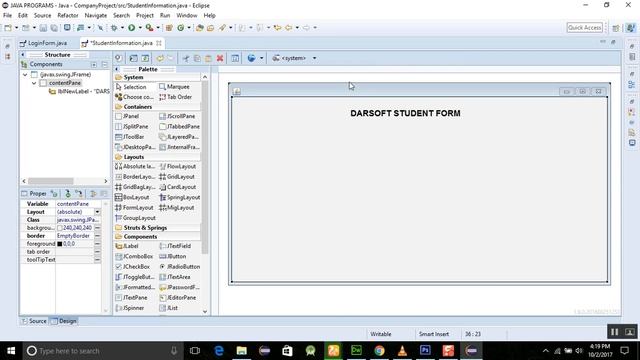
Task: Activate the Selection tool
Action: click(131, 87)
